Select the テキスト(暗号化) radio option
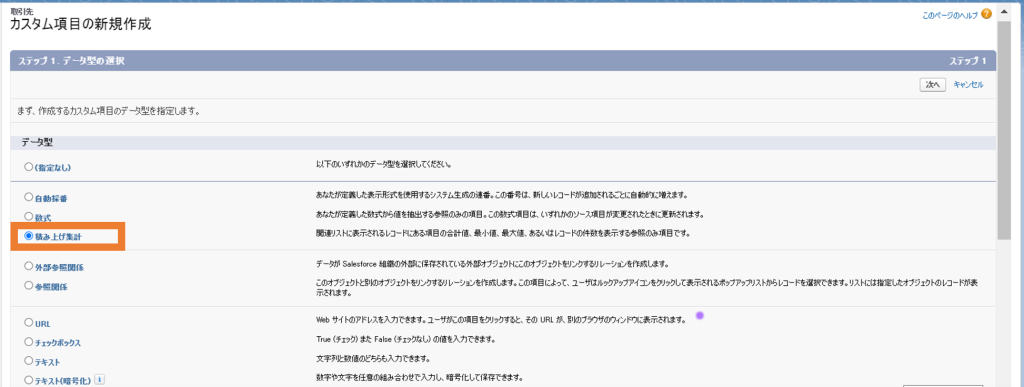Image resolution: width=1024 pixels, height=387 pixels. 28,379
